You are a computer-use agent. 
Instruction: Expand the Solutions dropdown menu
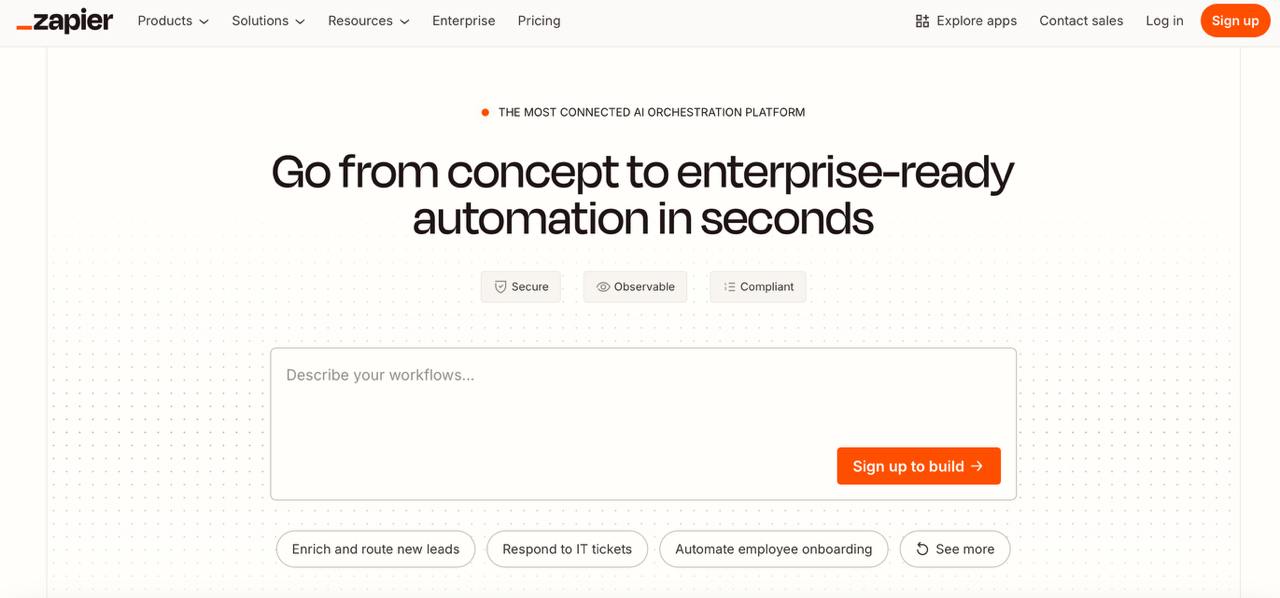coord(268,21)
